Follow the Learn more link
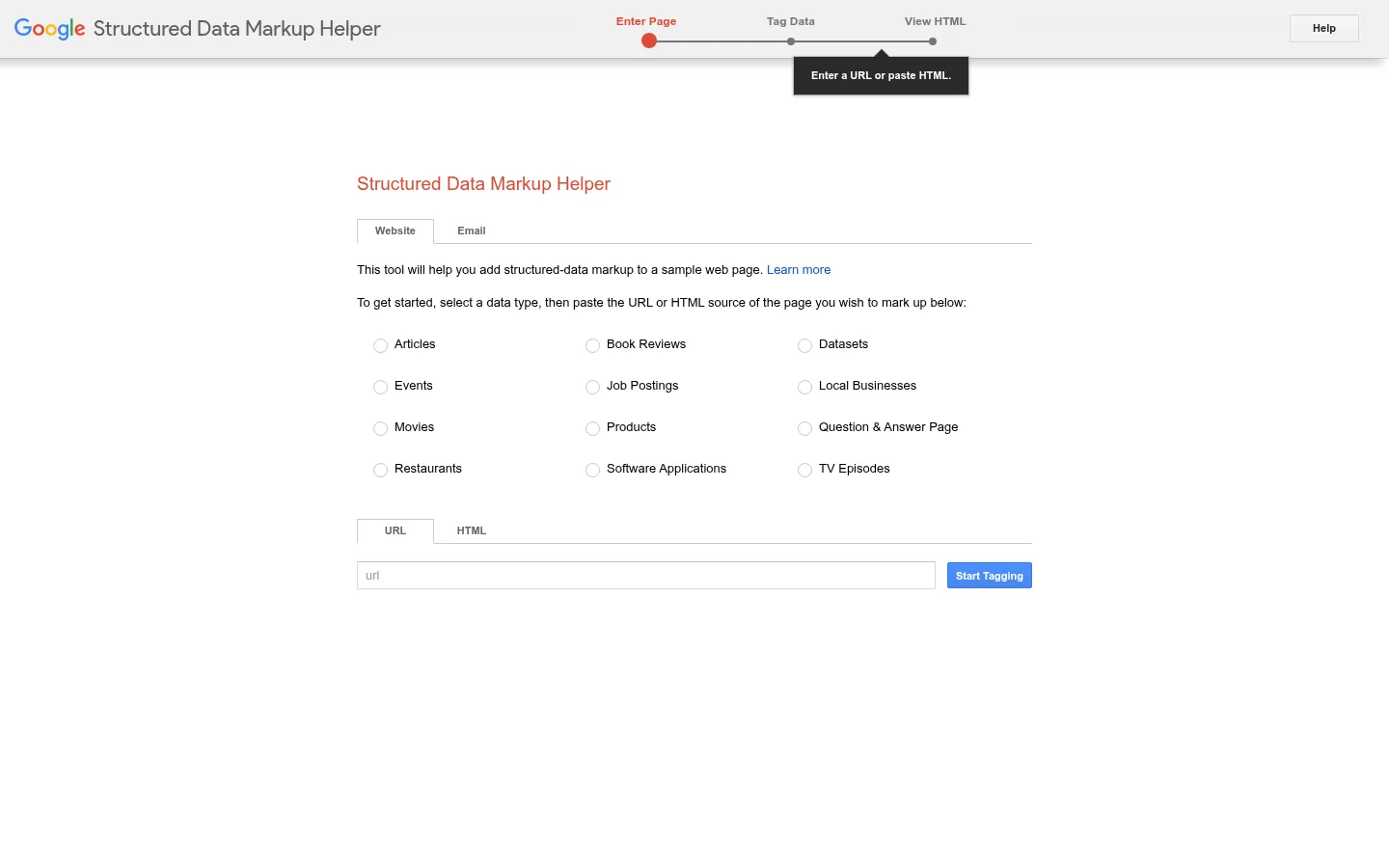 coord(799,270)
